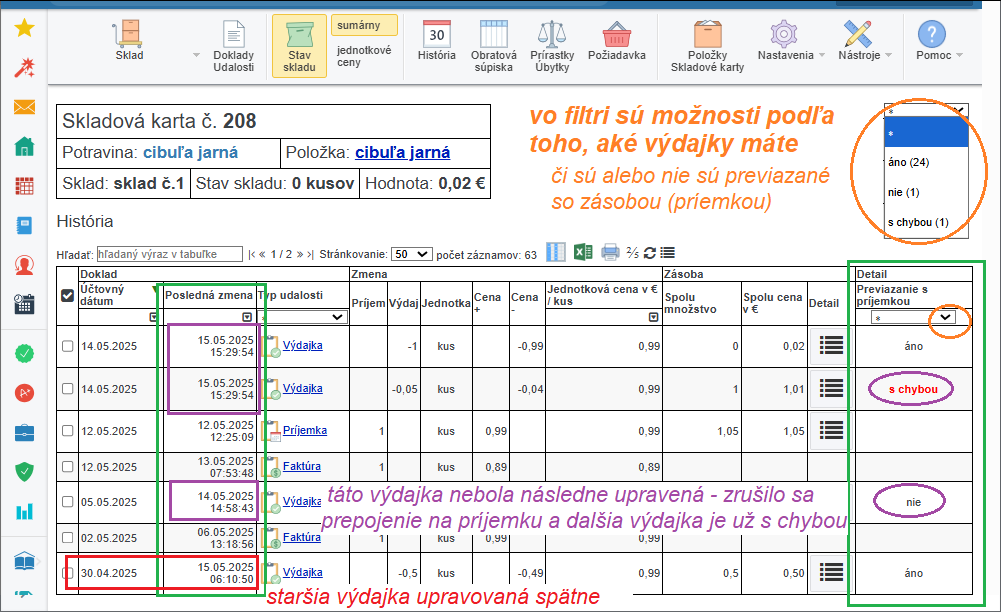Click the search field in table
Viewport: 1001px width, 612px height.
pos(170,255)
